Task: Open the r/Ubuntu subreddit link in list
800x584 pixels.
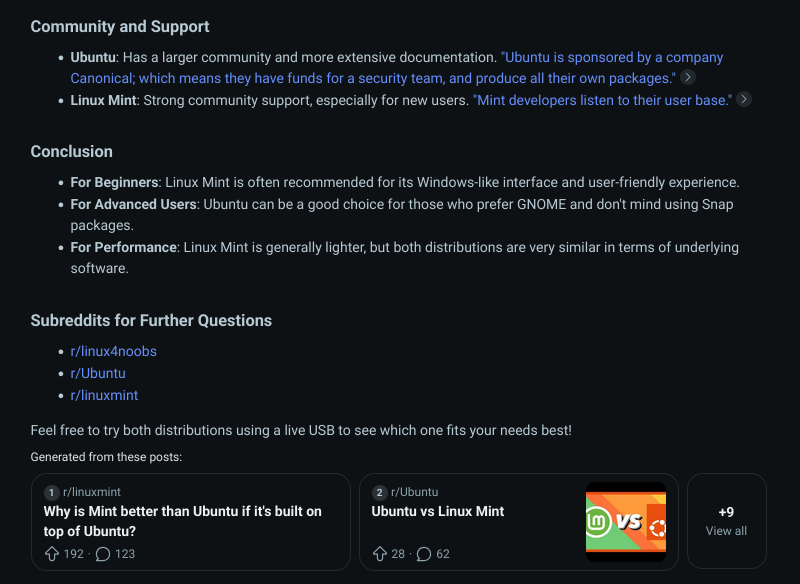Action: 98,373
